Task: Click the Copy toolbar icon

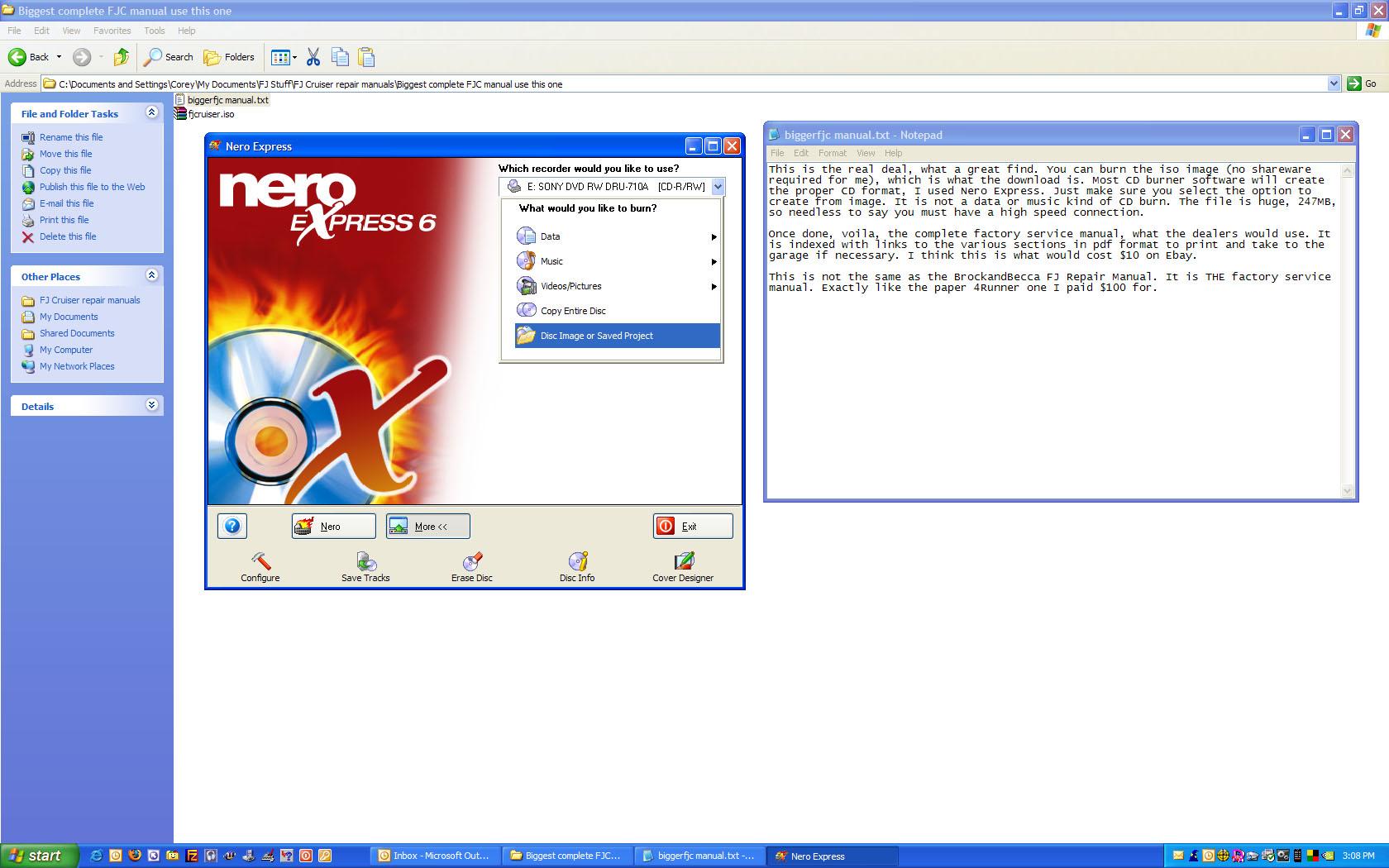Action: pos(340,57)
